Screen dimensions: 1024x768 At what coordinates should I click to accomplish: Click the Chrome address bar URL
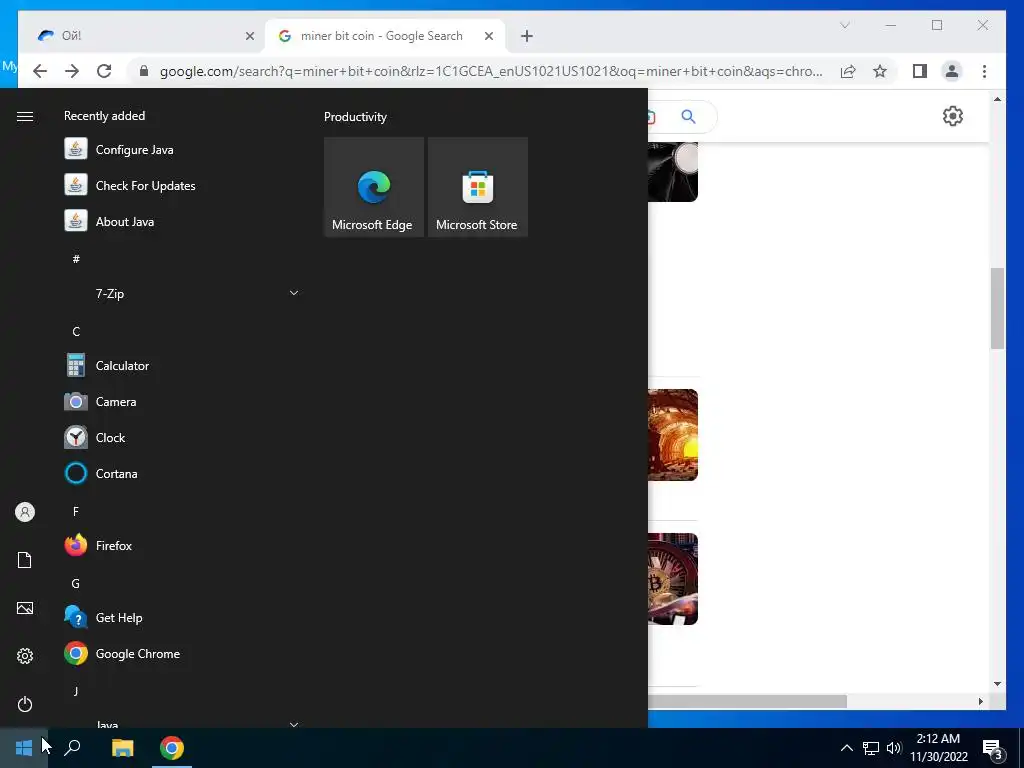(491, 71)
